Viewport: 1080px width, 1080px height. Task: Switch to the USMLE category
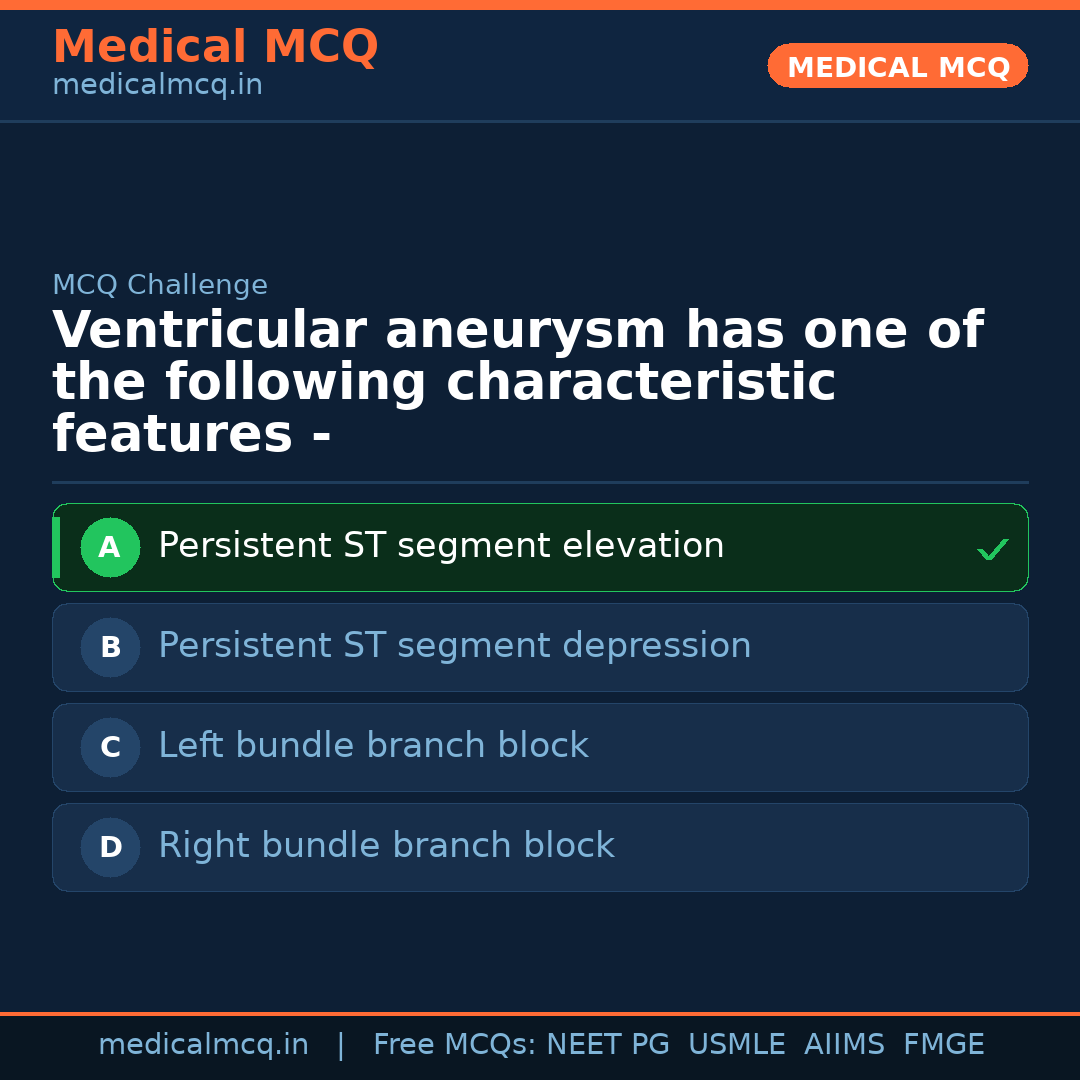tap(737, 1044)
